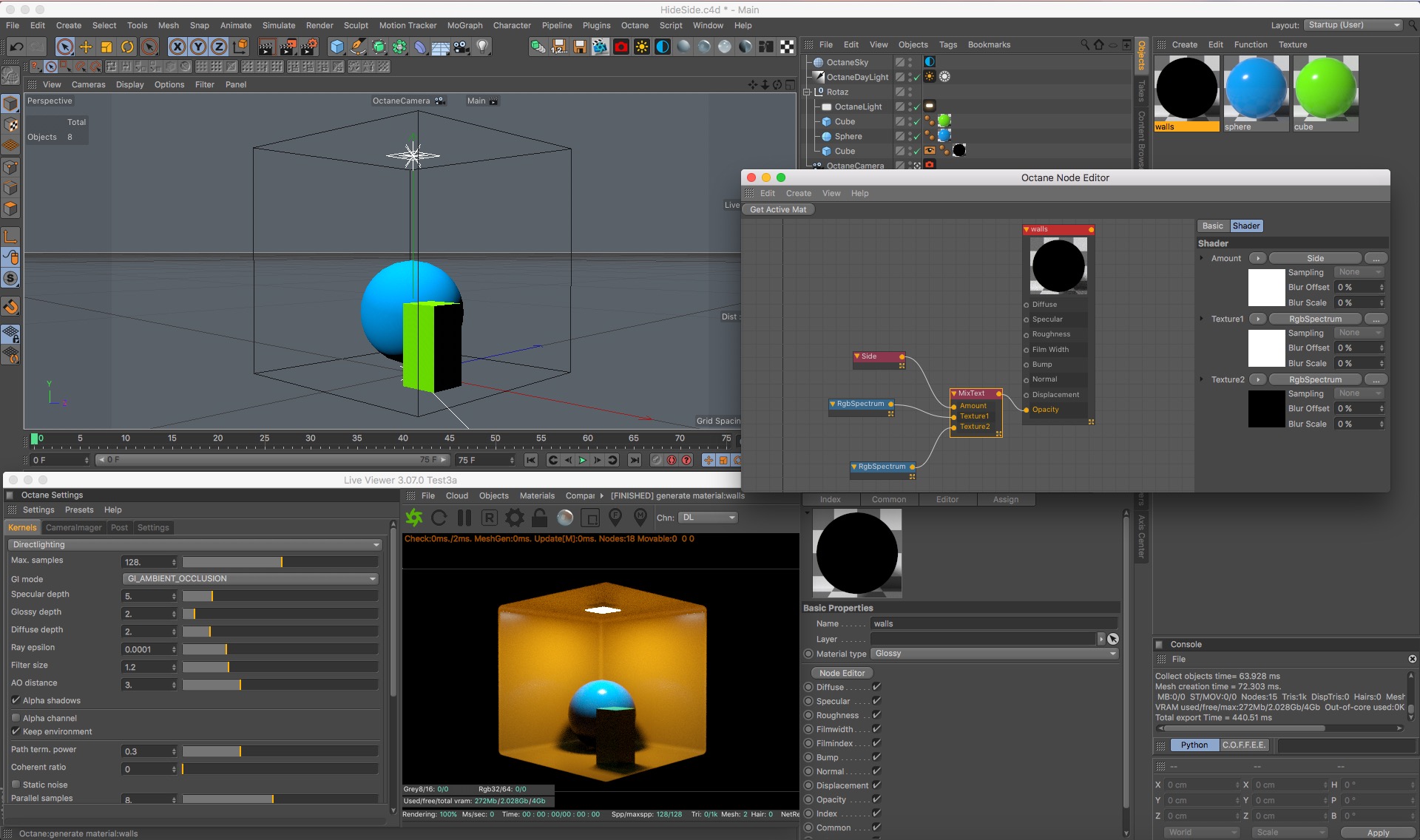1420x840 pixels.
Task: Expand the Chn DL channel dropdown
Action: (708, 518)
